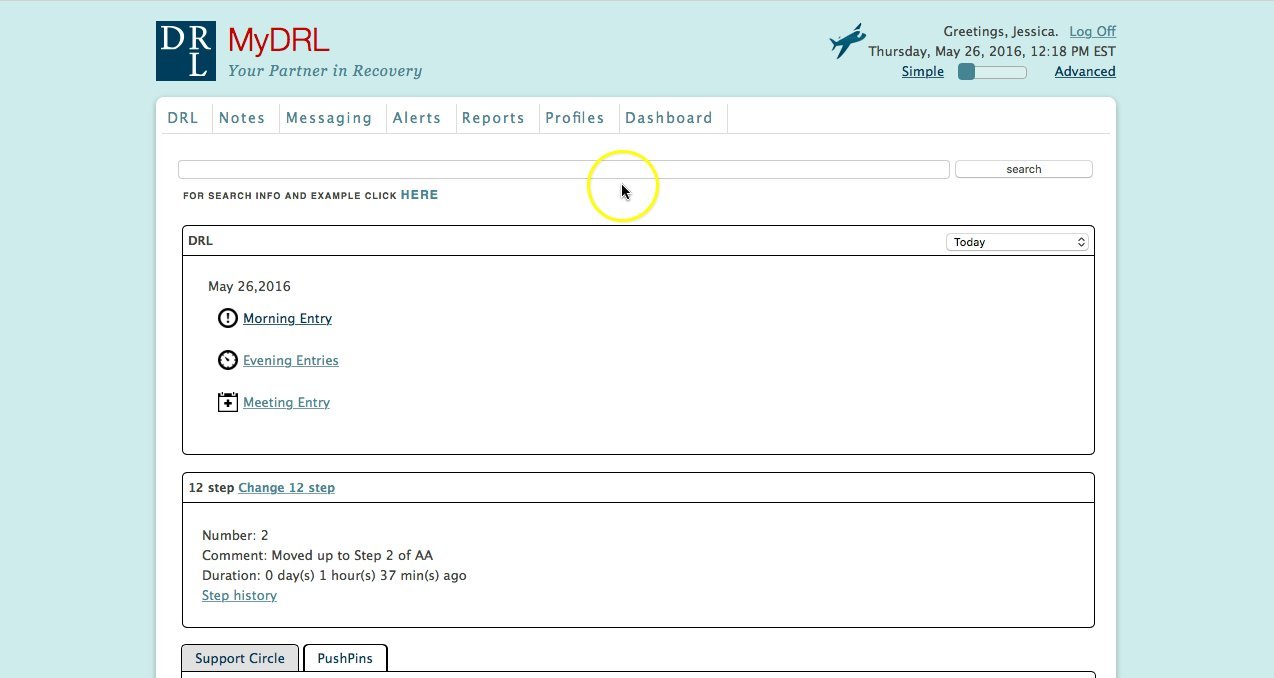This screenshot has height=678, width=1274.
Task: View the Step history link
Action: [239, 595]
